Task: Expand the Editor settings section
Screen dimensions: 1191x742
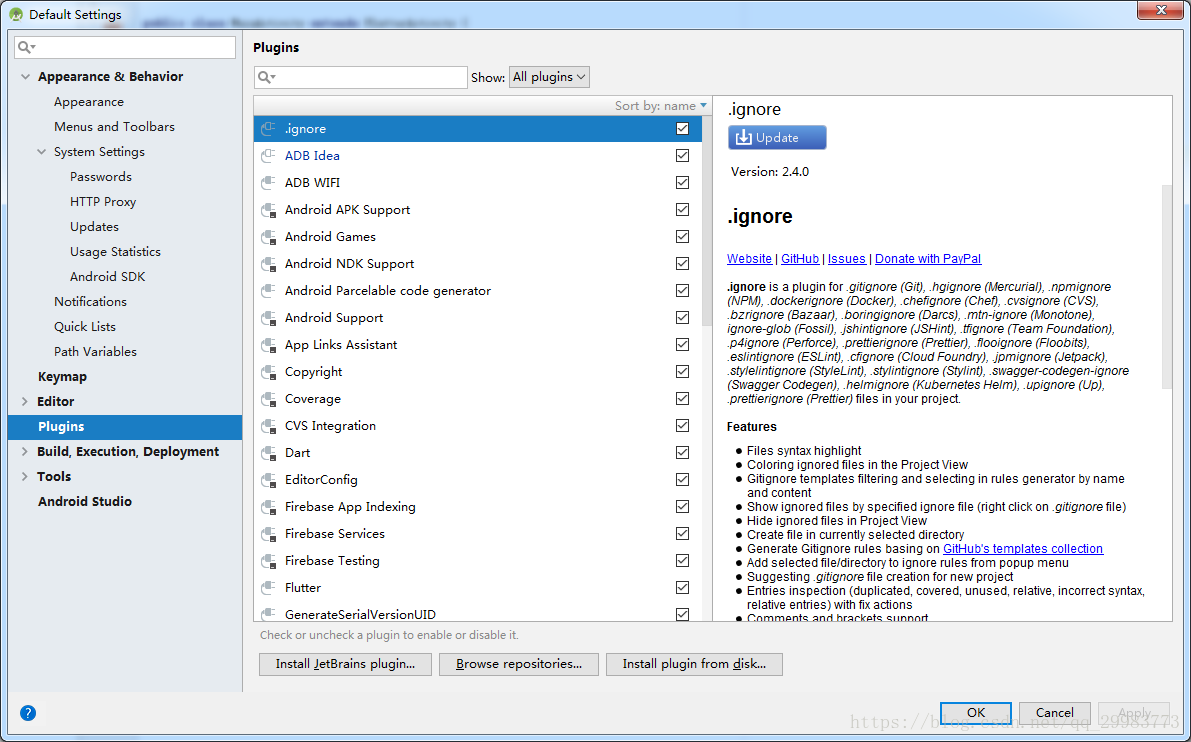Action: coord(24,402)
